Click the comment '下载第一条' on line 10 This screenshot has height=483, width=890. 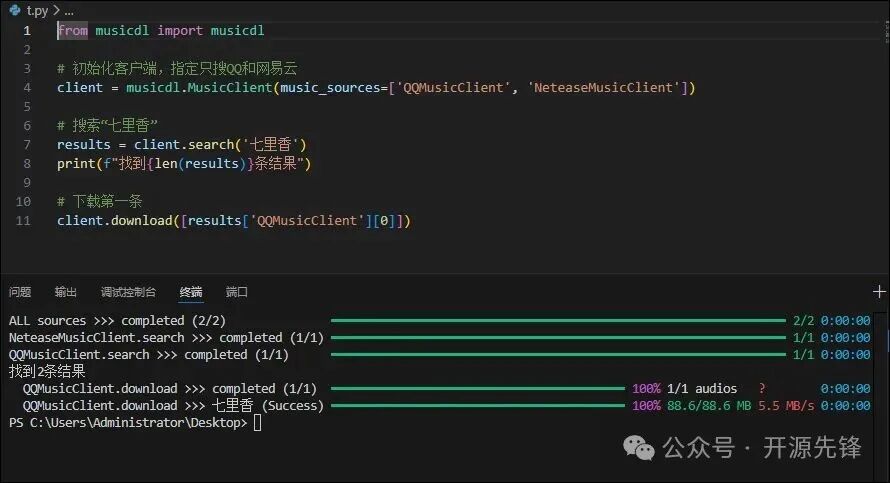coord(107,201)
